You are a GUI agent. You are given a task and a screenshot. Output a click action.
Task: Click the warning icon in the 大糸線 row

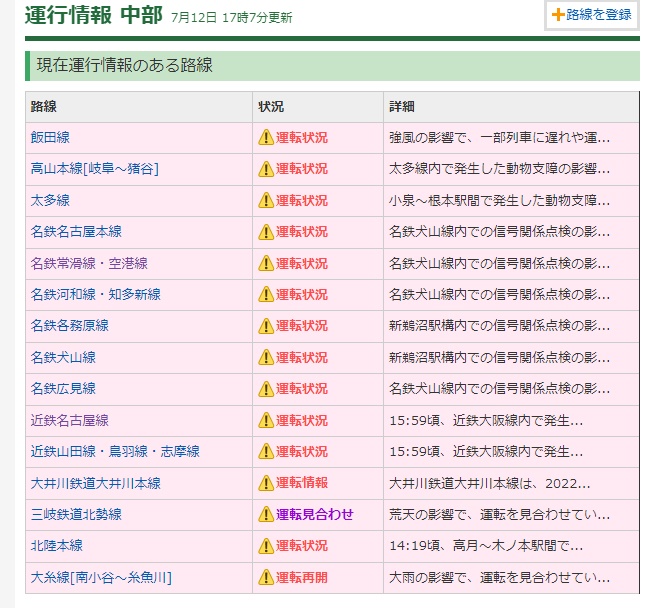(266, 577)
